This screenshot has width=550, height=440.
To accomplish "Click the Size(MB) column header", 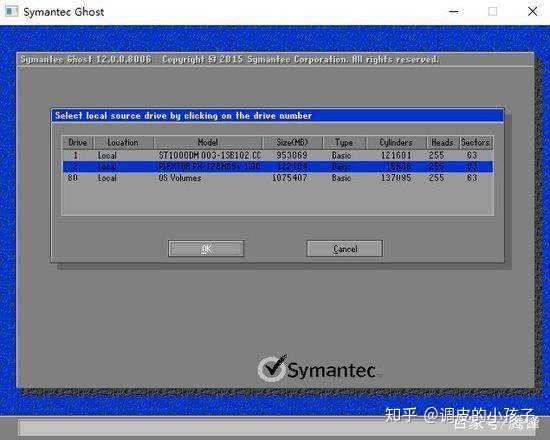I will pos(293,143).
